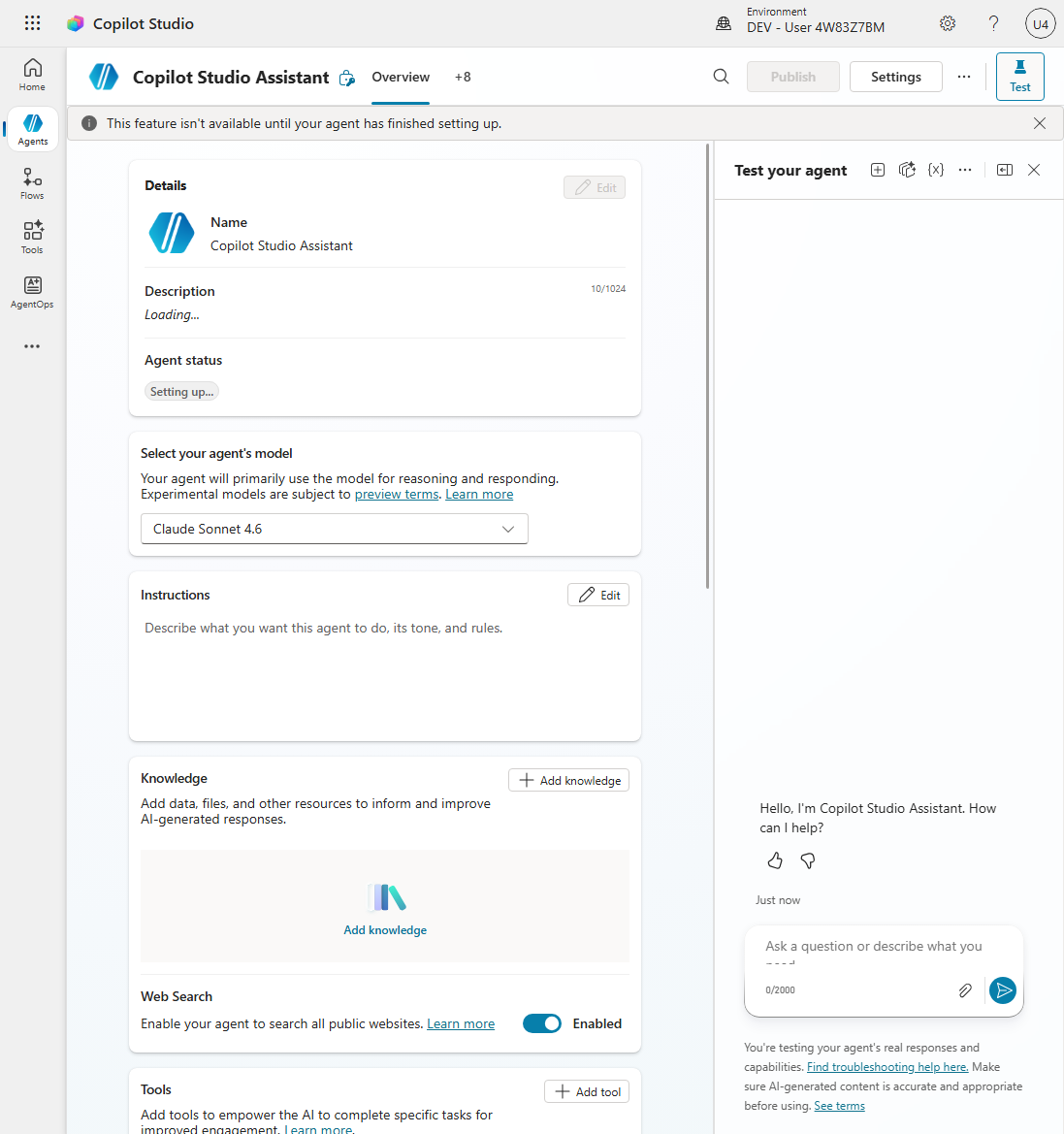Screen dimensions: 1064x1134
Task: Open the settings gear icon
Action: [x=948, y=24]
